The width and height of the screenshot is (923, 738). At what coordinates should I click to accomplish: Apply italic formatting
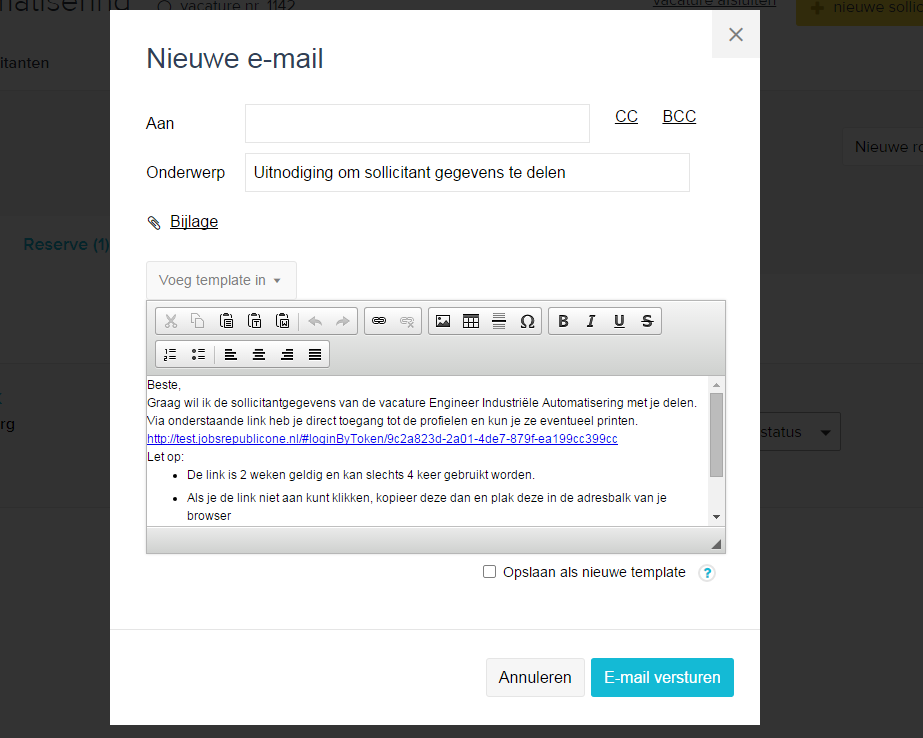point(591,321)
